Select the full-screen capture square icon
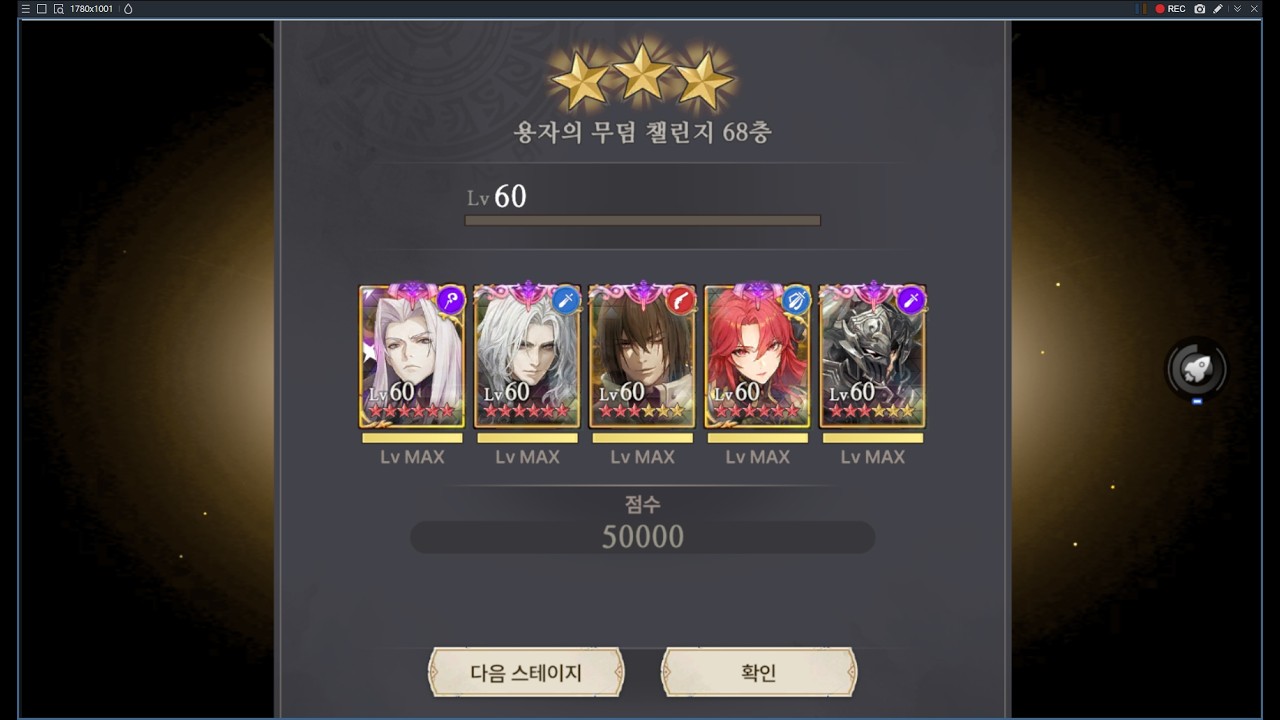The height and width of the screenshot is (720, 1280). [x=41, y=8]
